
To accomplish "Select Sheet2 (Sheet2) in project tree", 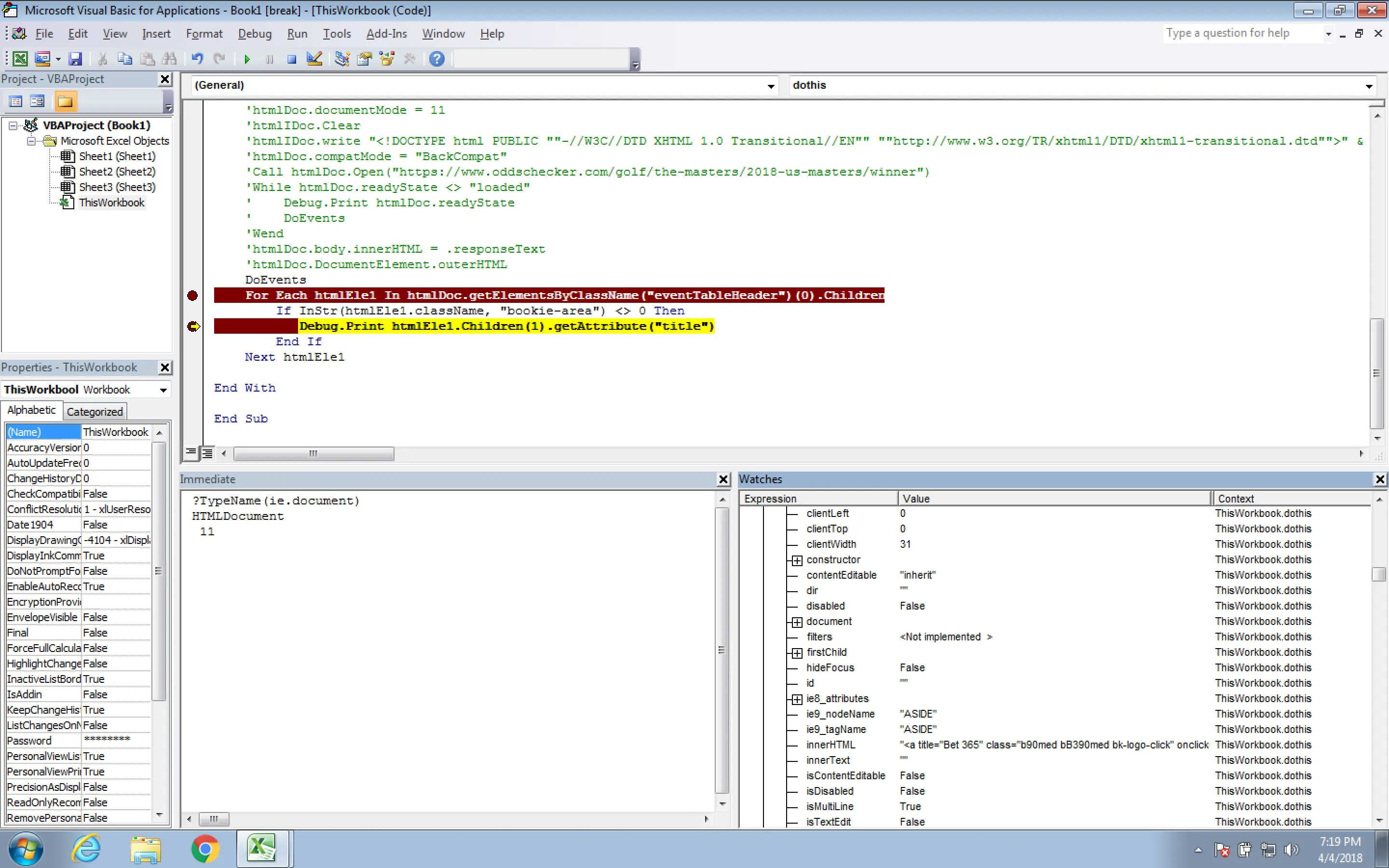I will (117, 172).
